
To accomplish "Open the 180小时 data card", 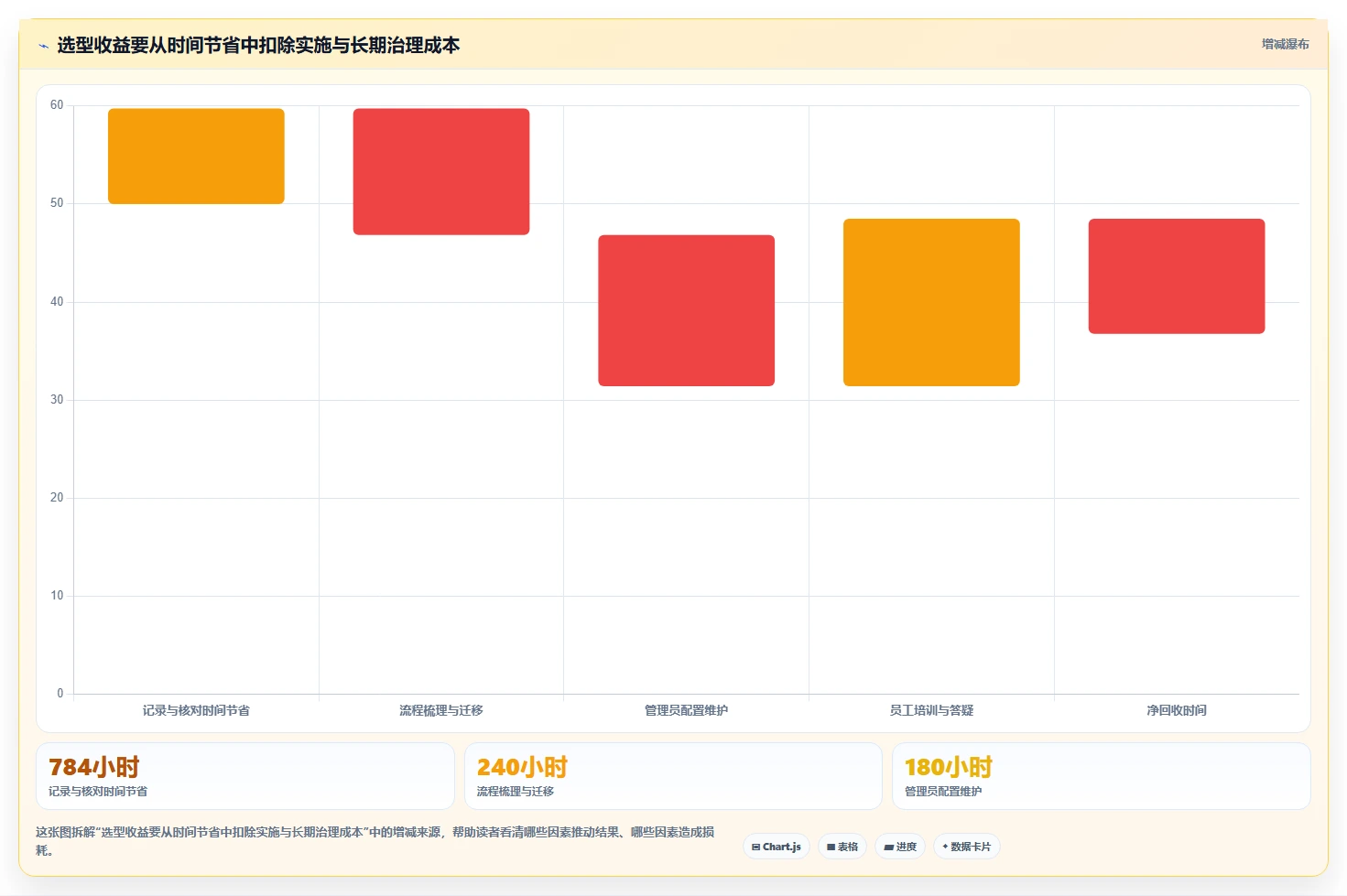I will 1102,776.
